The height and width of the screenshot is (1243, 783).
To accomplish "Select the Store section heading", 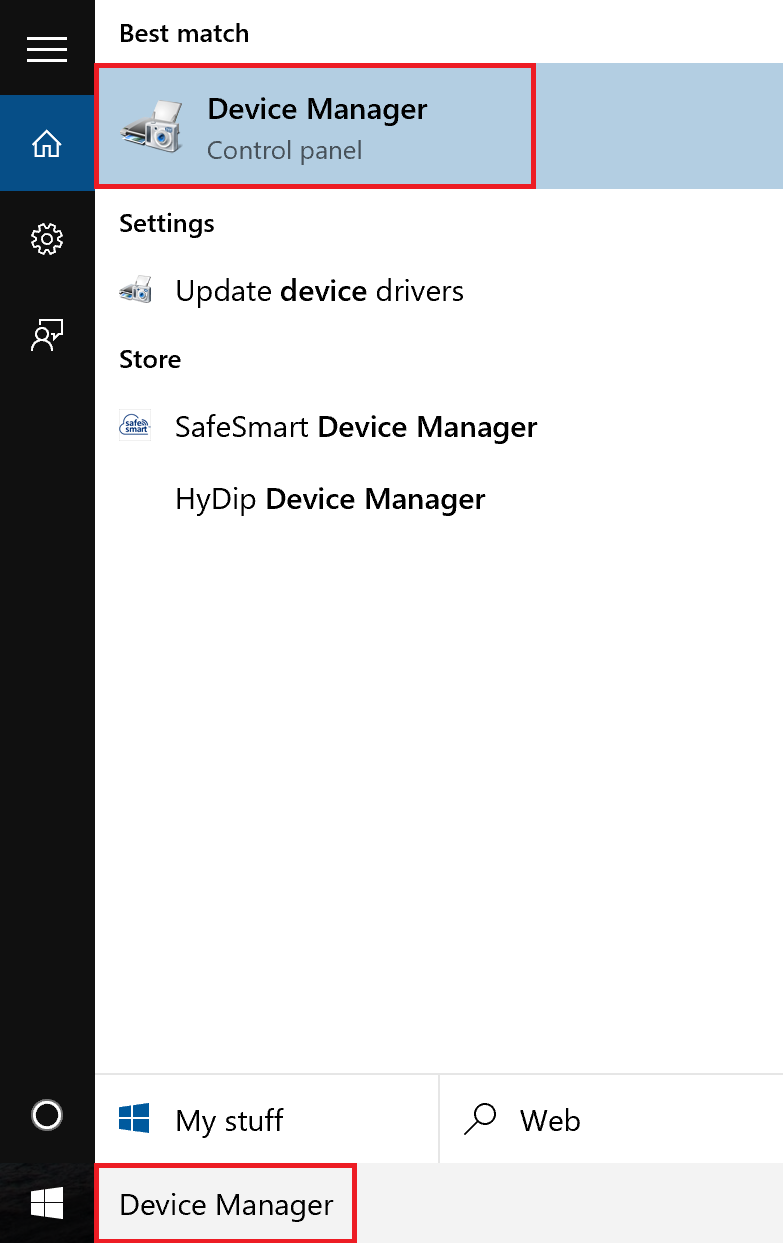I will pos(150,359).
